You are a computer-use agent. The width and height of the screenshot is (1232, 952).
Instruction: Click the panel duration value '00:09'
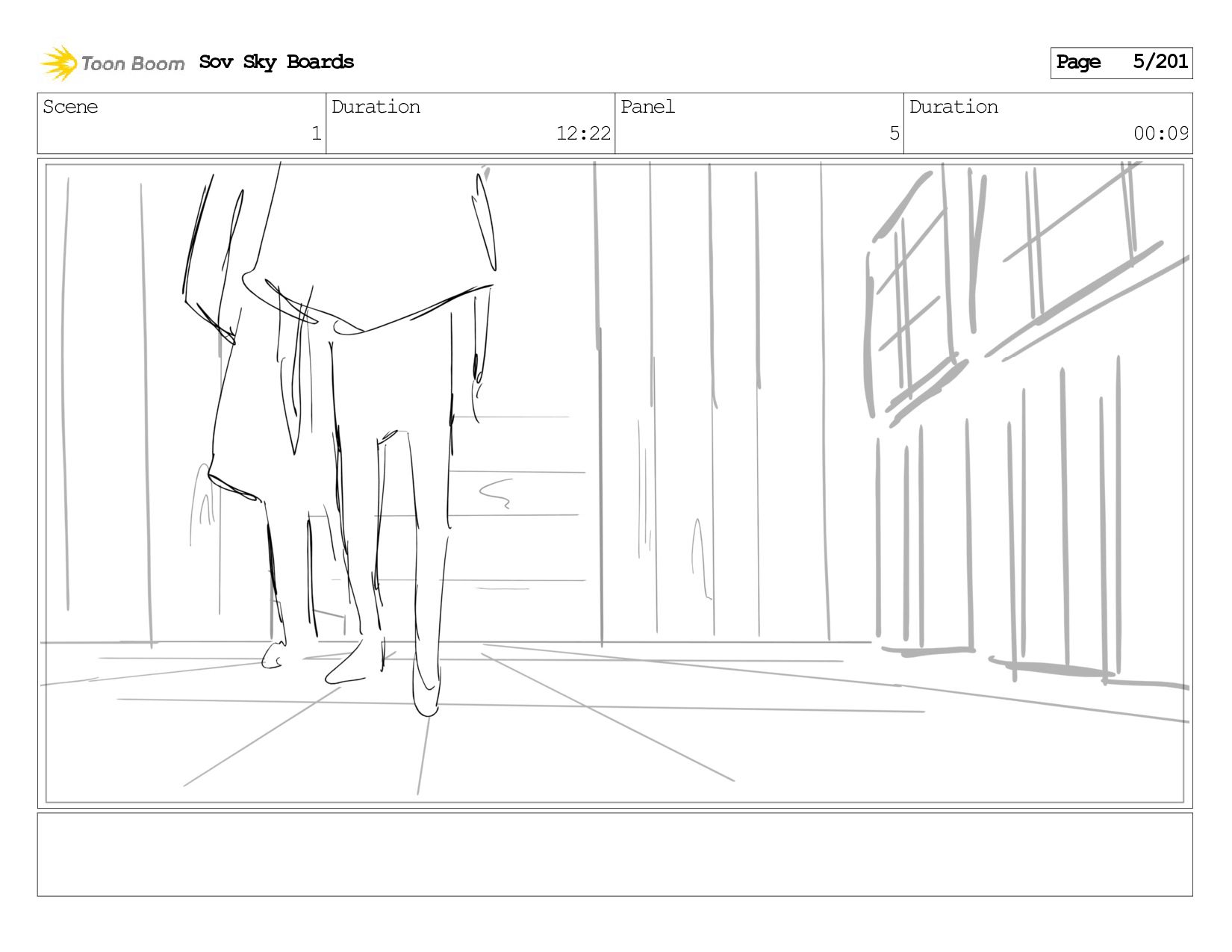point(1161,134)
